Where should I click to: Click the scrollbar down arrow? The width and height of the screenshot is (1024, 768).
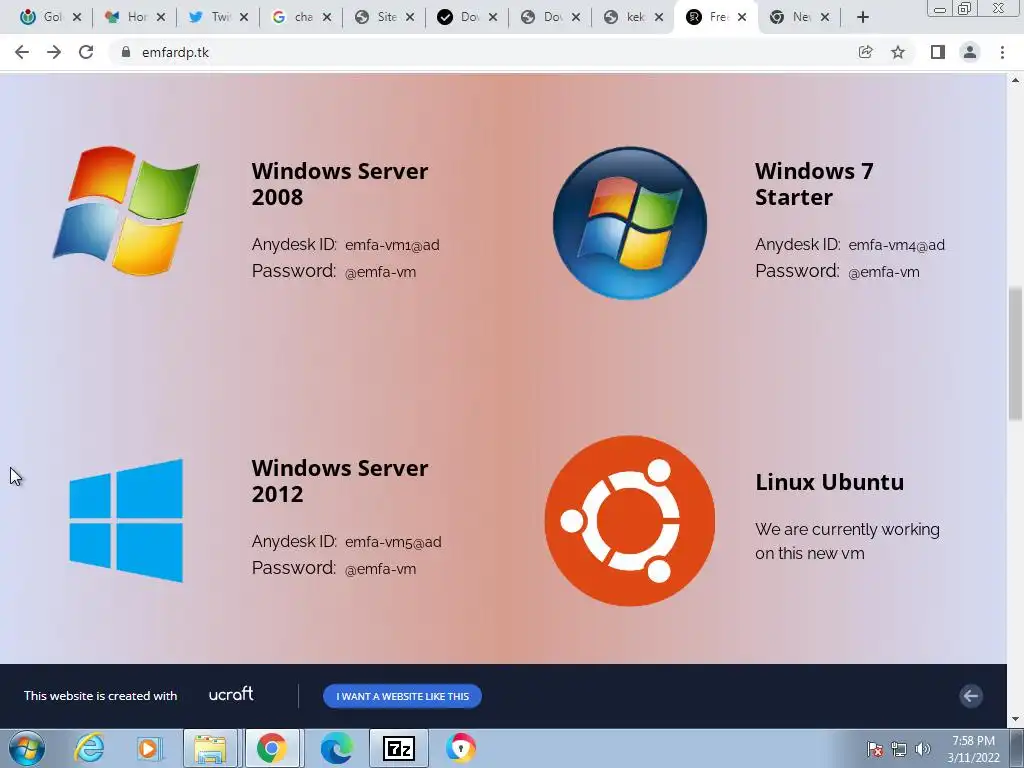click(x=1015, y=719)
